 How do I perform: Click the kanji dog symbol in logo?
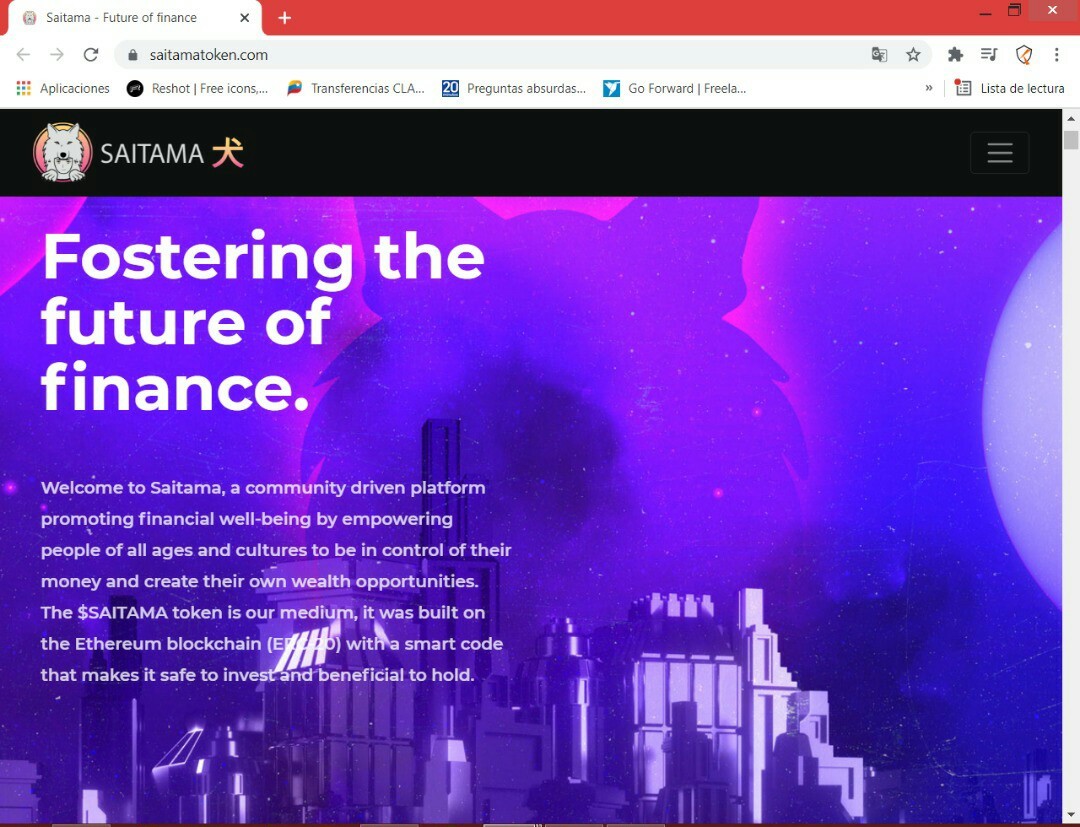(228, 153)
